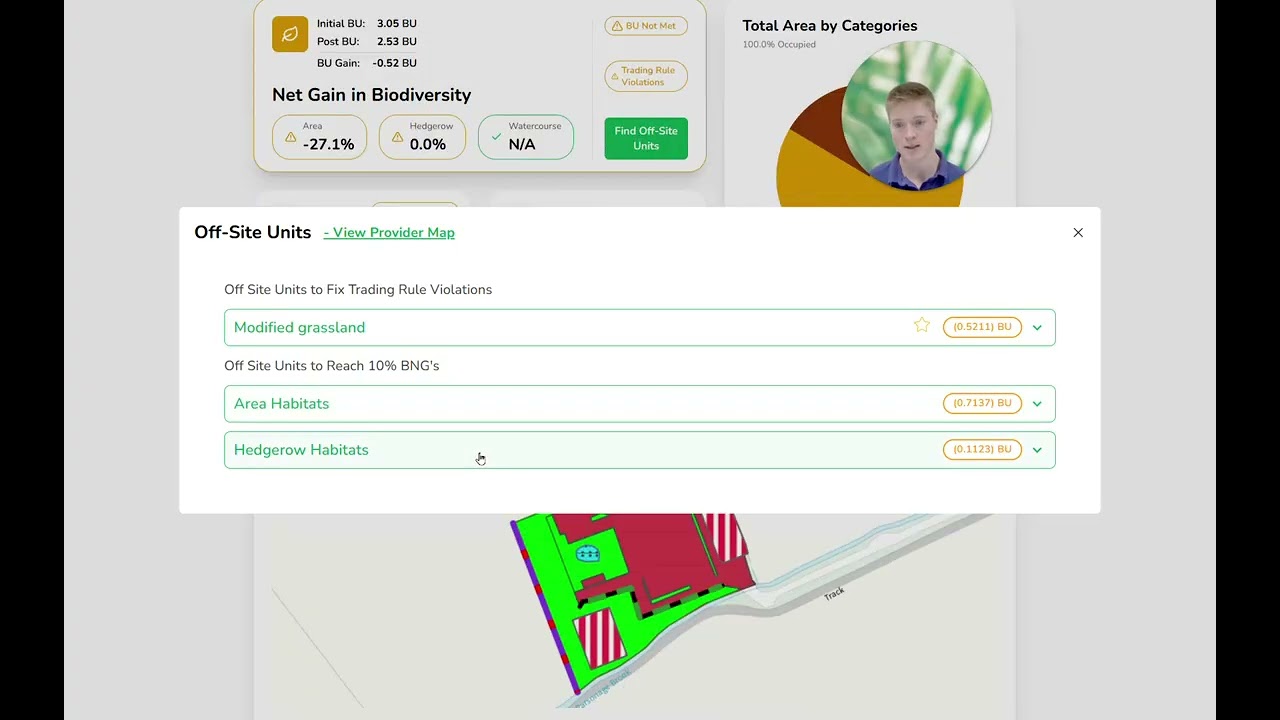Open the View Provider Map link
Viewport: 1280px width, 720px height.
pyautogui.click(x=389, y=232)
